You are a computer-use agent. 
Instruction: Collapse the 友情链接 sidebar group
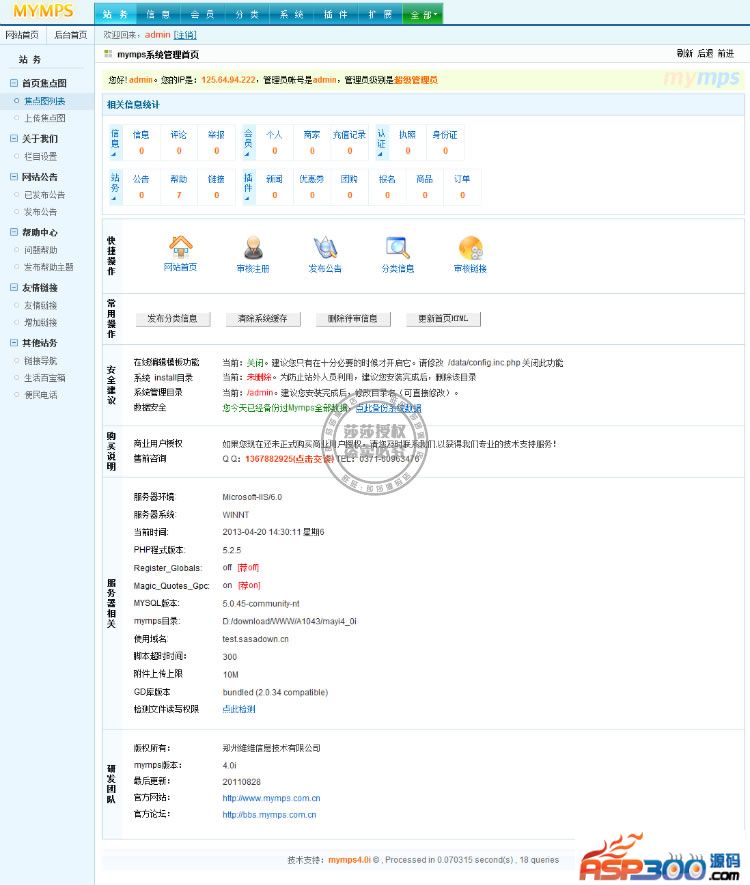(x=14, y=287)
